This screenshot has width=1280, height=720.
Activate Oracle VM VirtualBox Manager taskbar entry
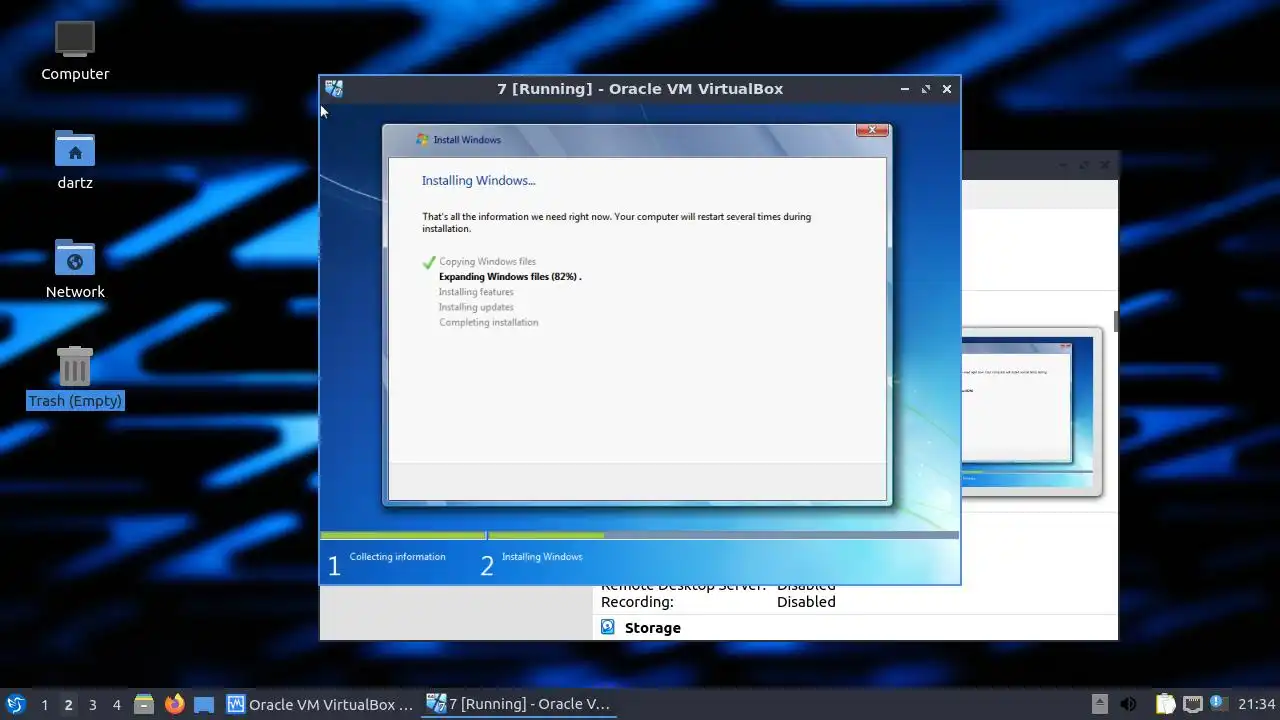(x=320, y=704)
